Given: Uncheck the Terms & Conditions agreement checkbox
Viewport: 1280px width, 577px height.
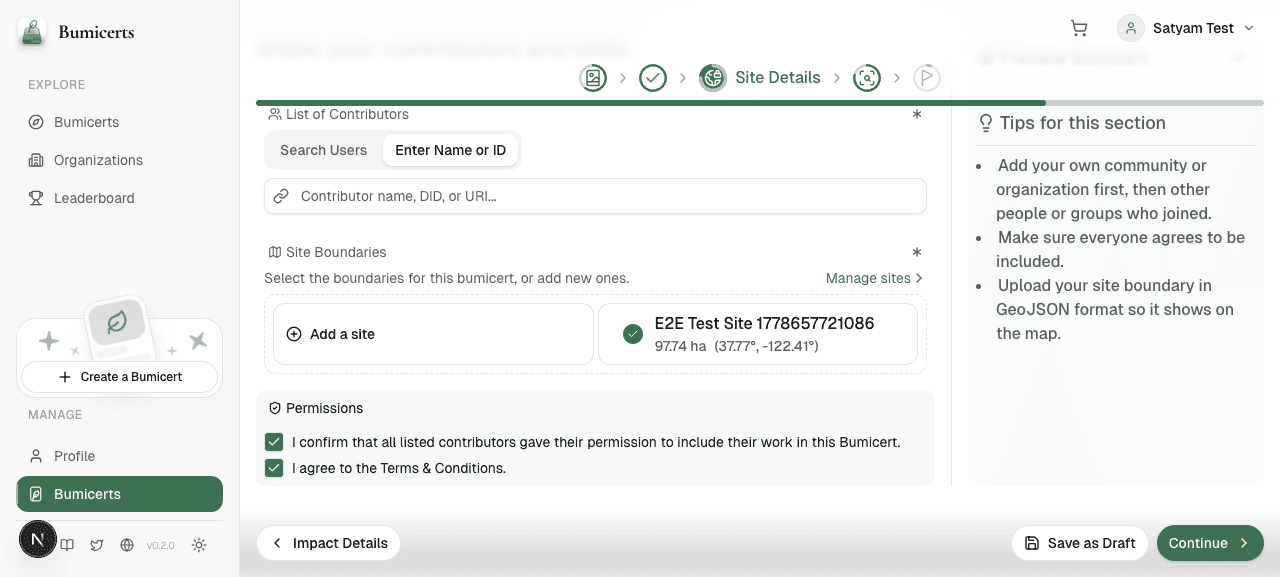Looking at the screenshot, I should [274, 468].
